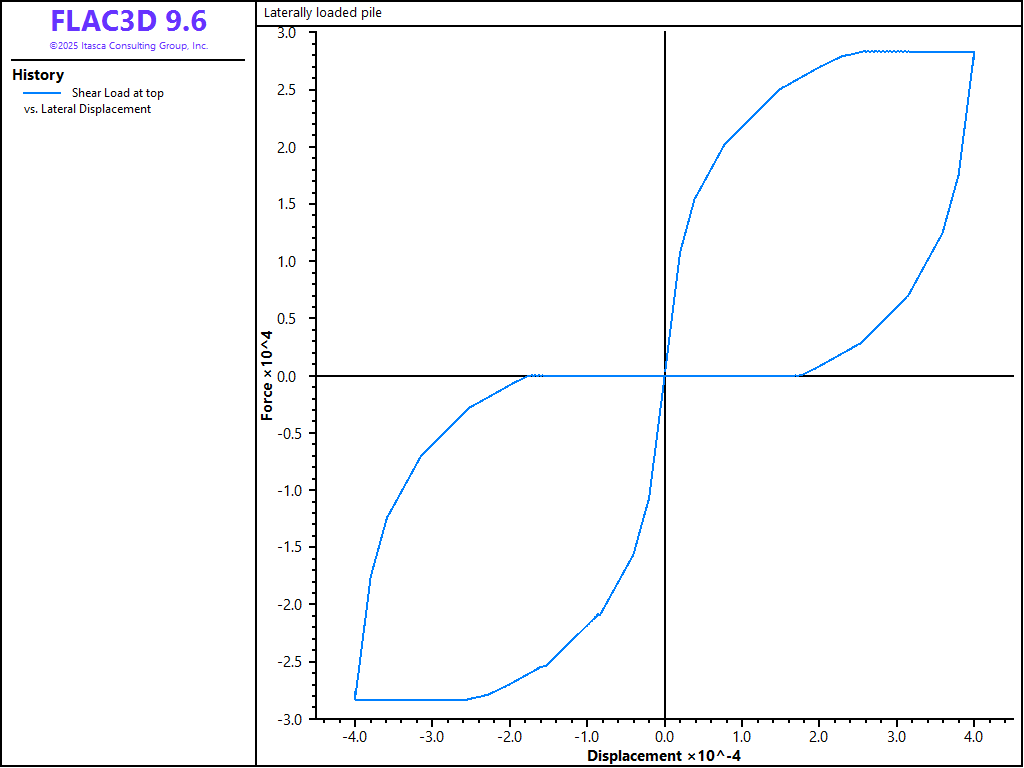Click the plot origin where axes cross
Image resolution: width=1024 pixels, height=768 pixels.
(665, 376)
